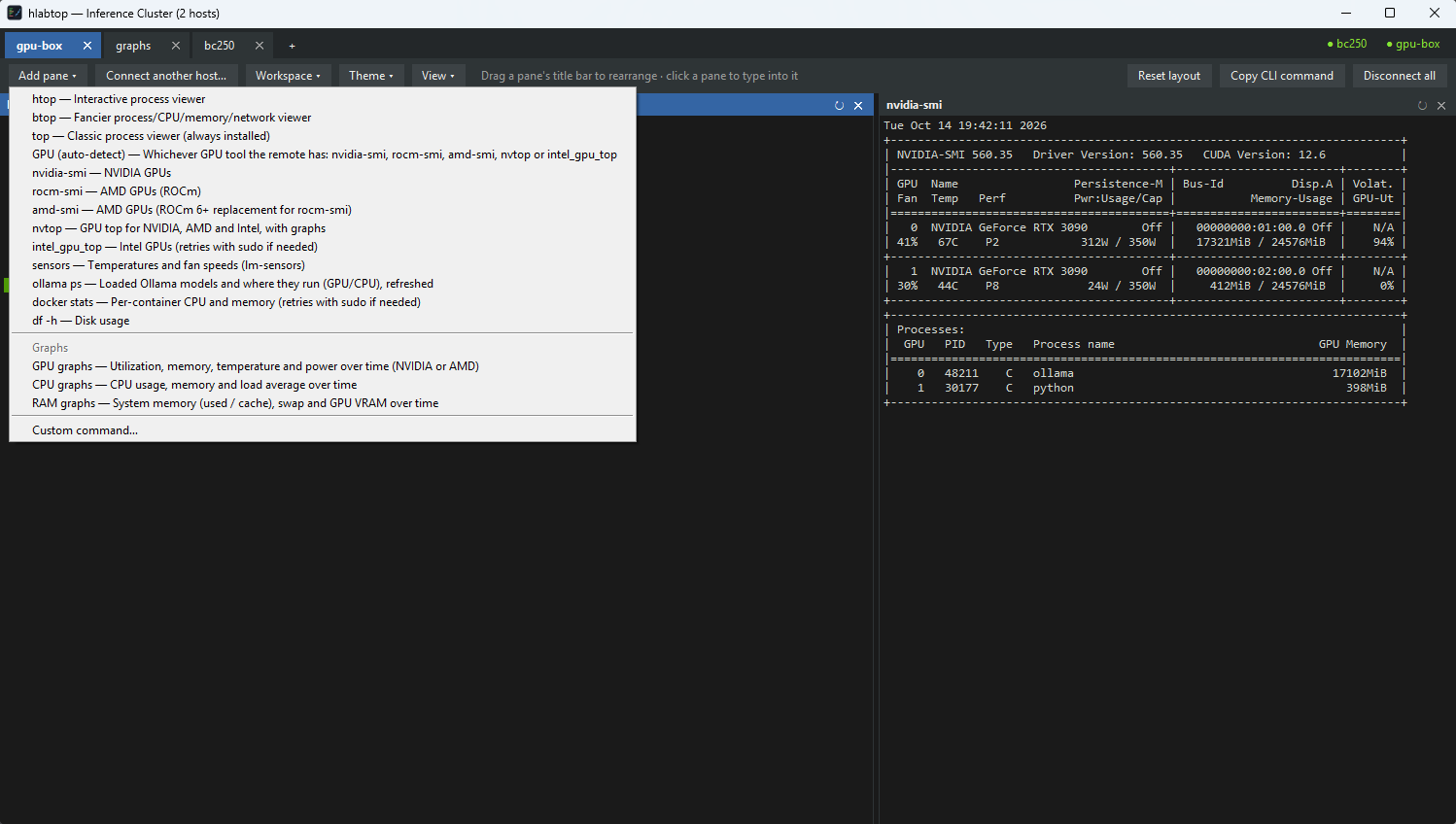The height and width of the screenshot is (824, 1456).
Task: Select sensors temperatures and fan speeds
Action: (323, 265)
